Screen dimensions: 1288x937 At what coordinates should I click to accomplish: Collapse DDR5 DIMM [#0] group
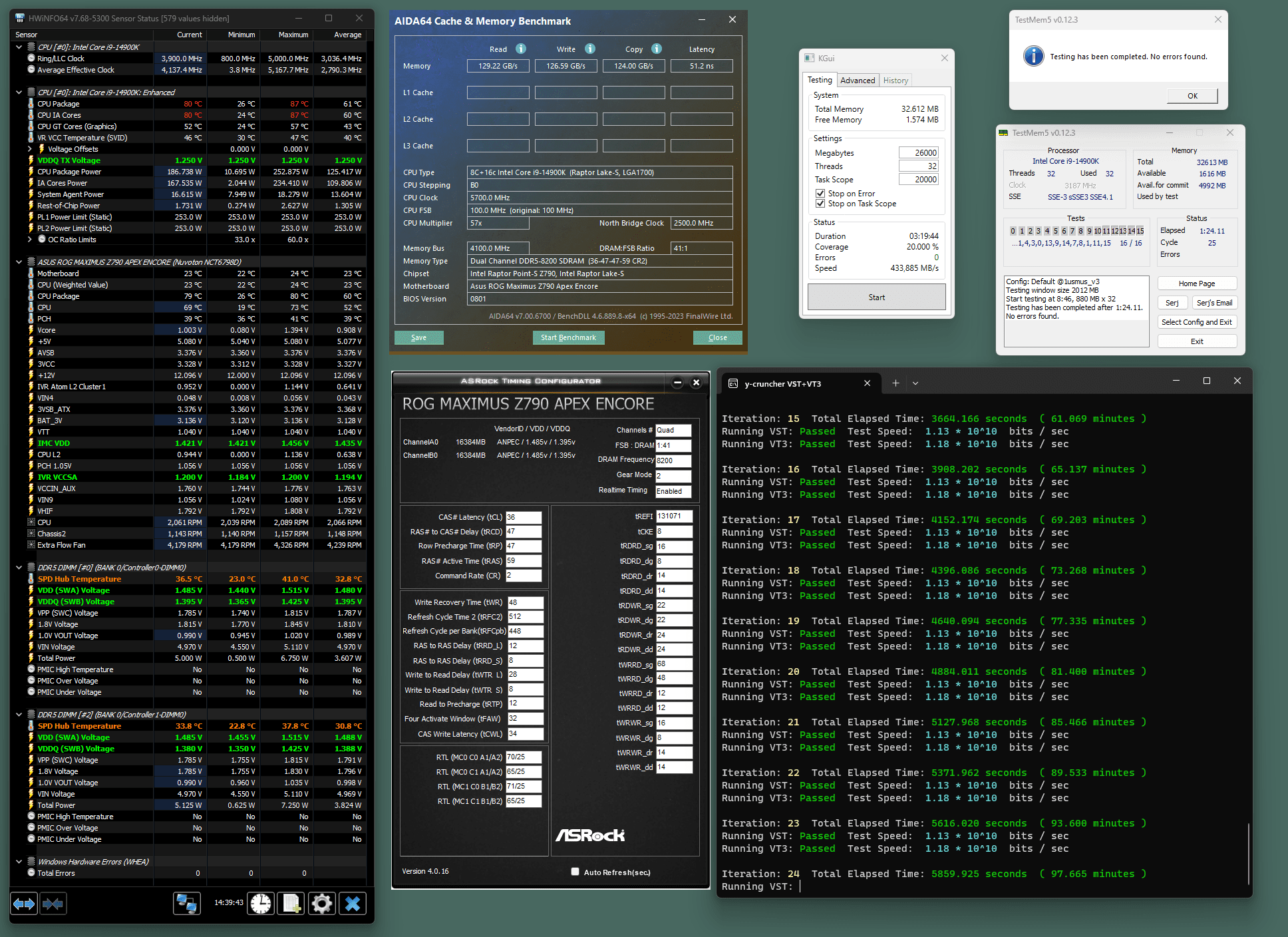19,568
